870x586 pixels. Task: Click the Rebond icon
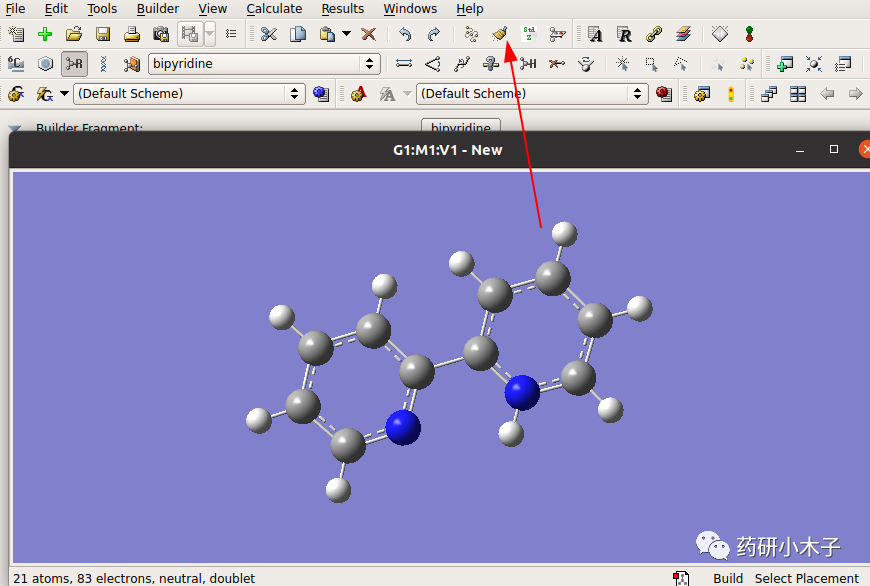click(x=471, y=34)
